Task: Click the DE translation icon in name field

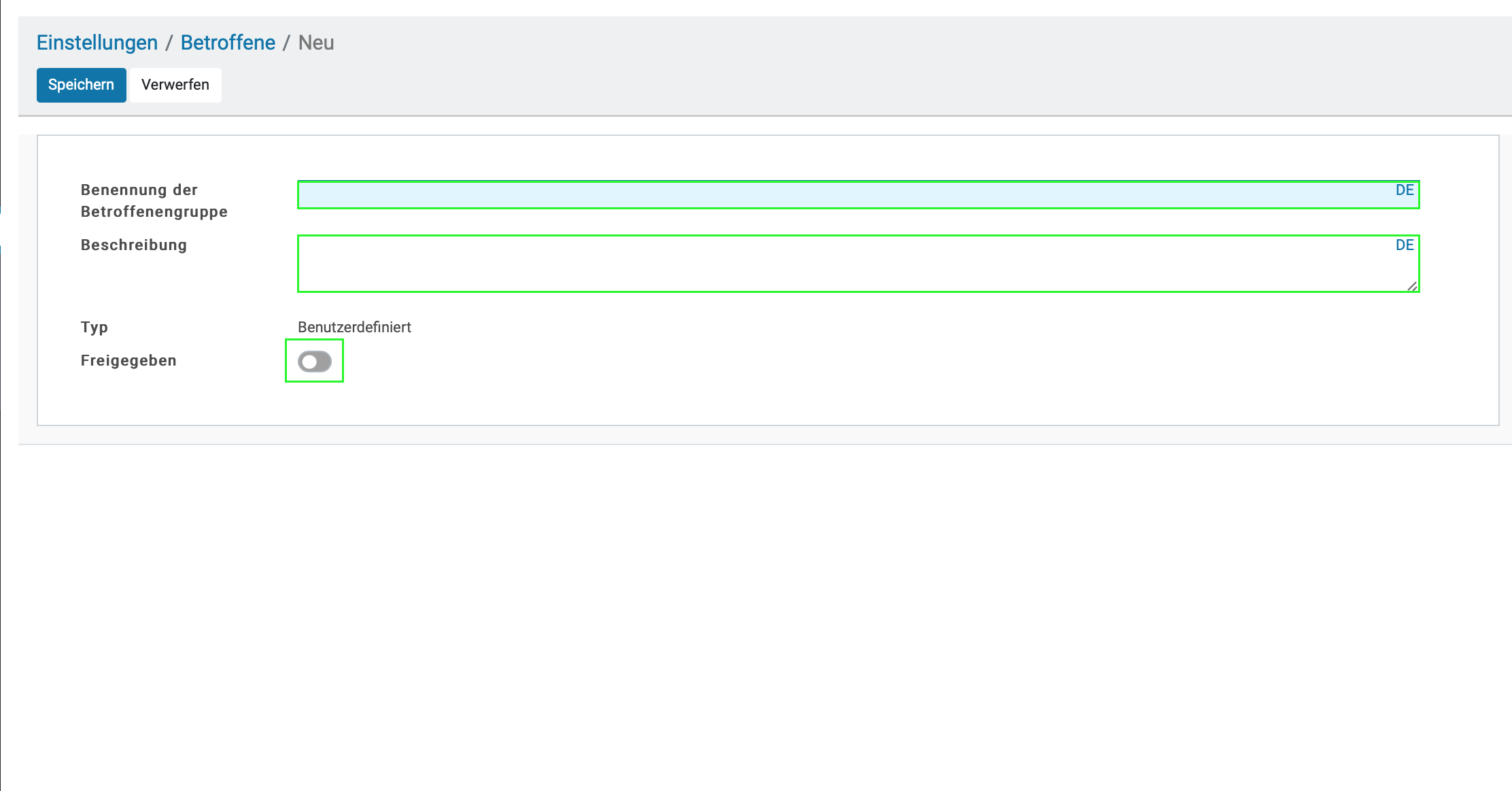Action: point(1404,190)
